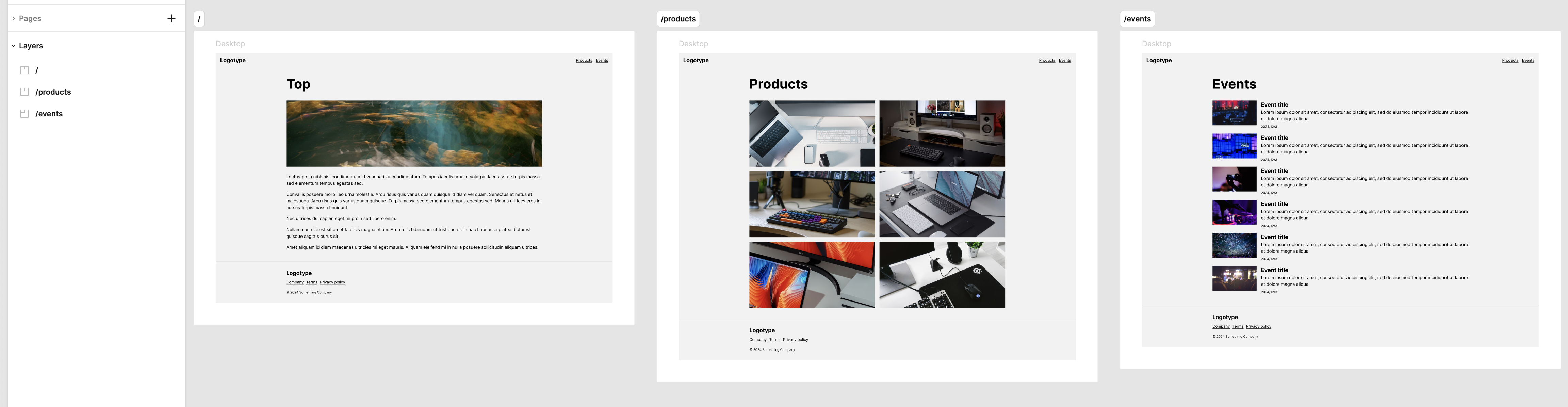
Task: Click Desktop label above Events frame
Action: pos(1156,44)
